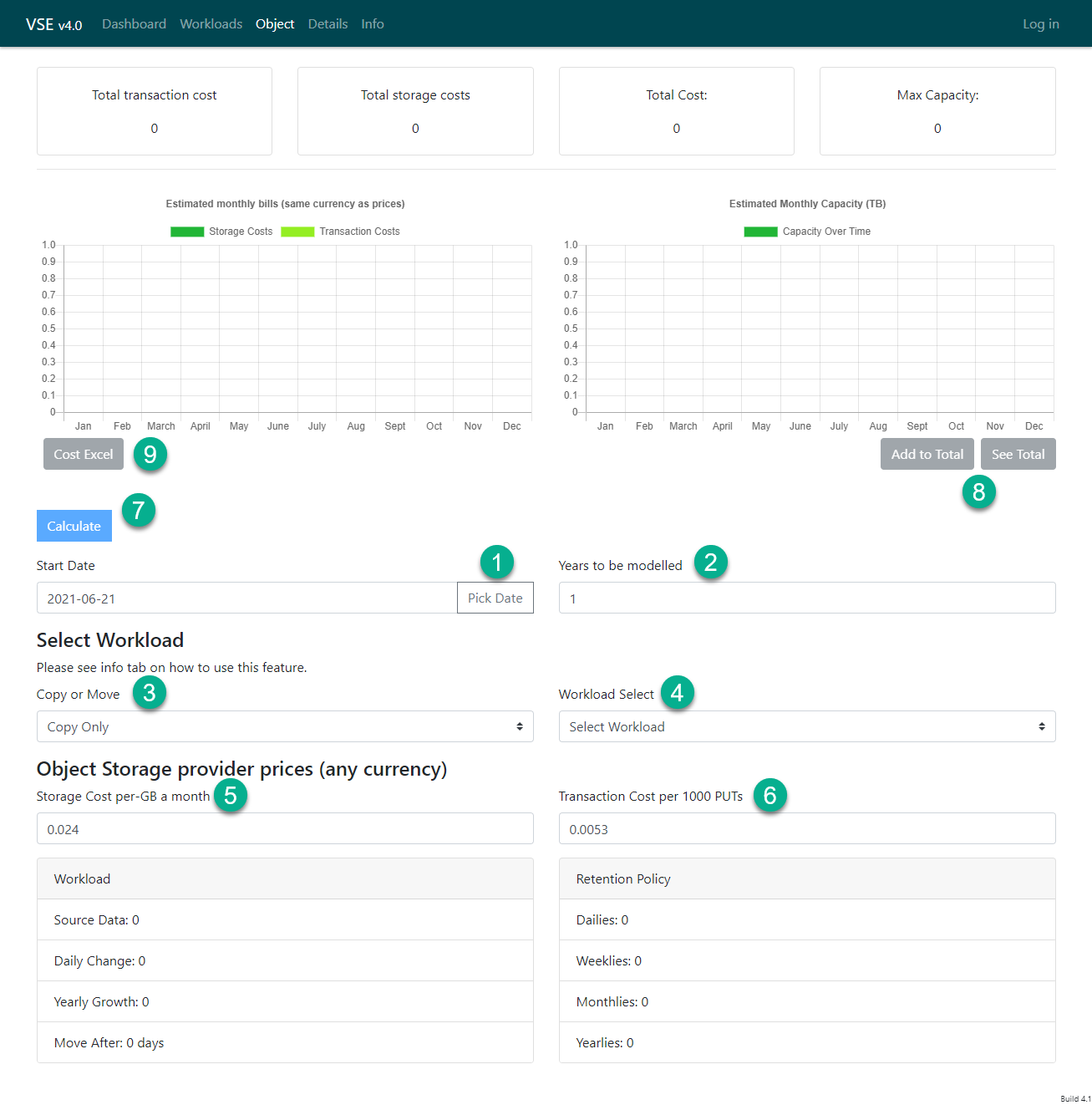Open the Pick Date calendar picker
This screenshot has height=1105, width=1092.
(x=495, y=598)
